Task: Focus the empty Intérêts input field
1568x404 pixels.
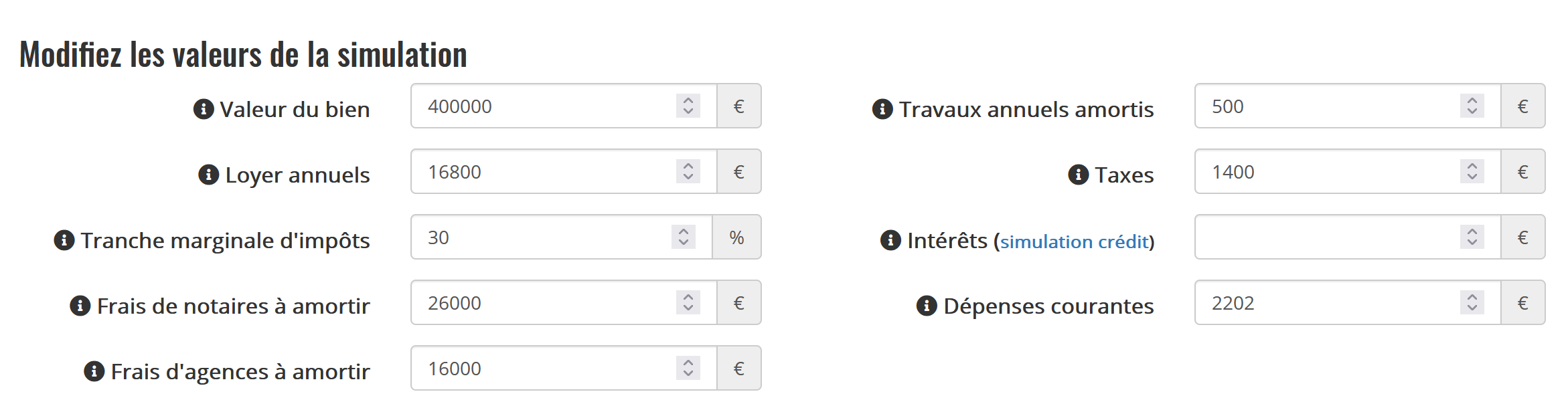Action: coord(1326,237)
